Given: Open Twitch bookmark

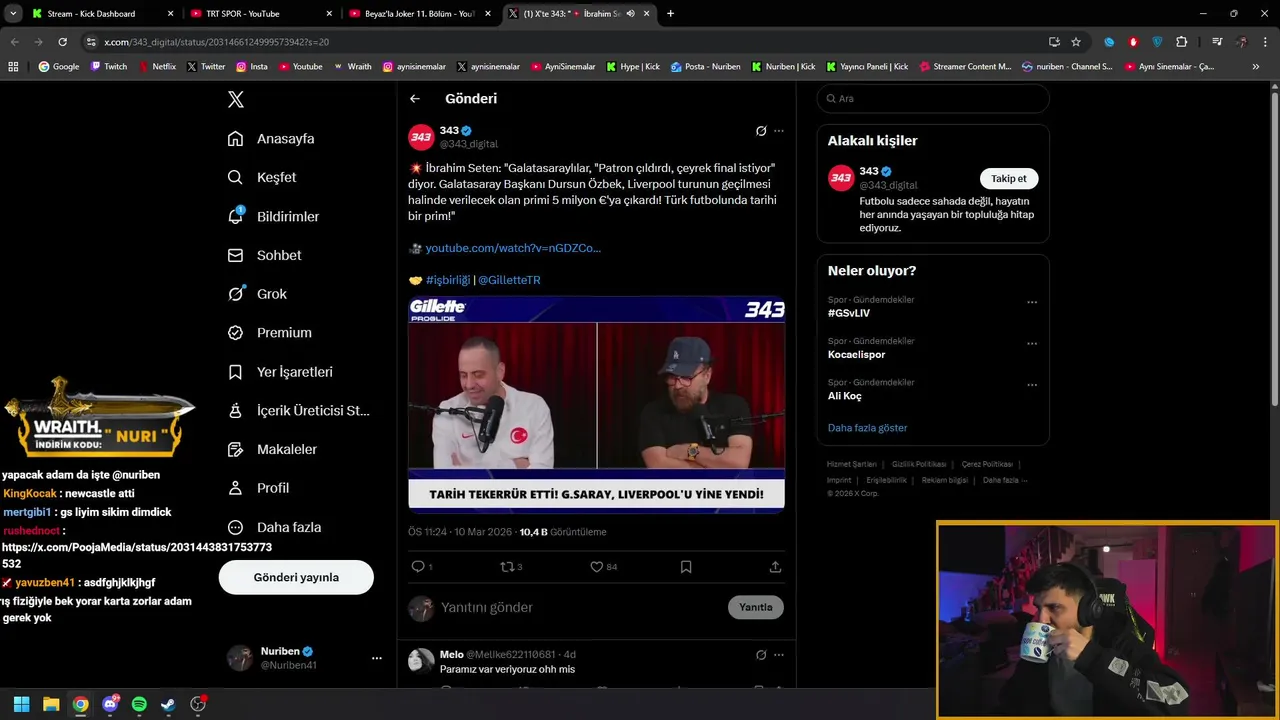Looking at the screenshot, I should (x=109, y=67).
